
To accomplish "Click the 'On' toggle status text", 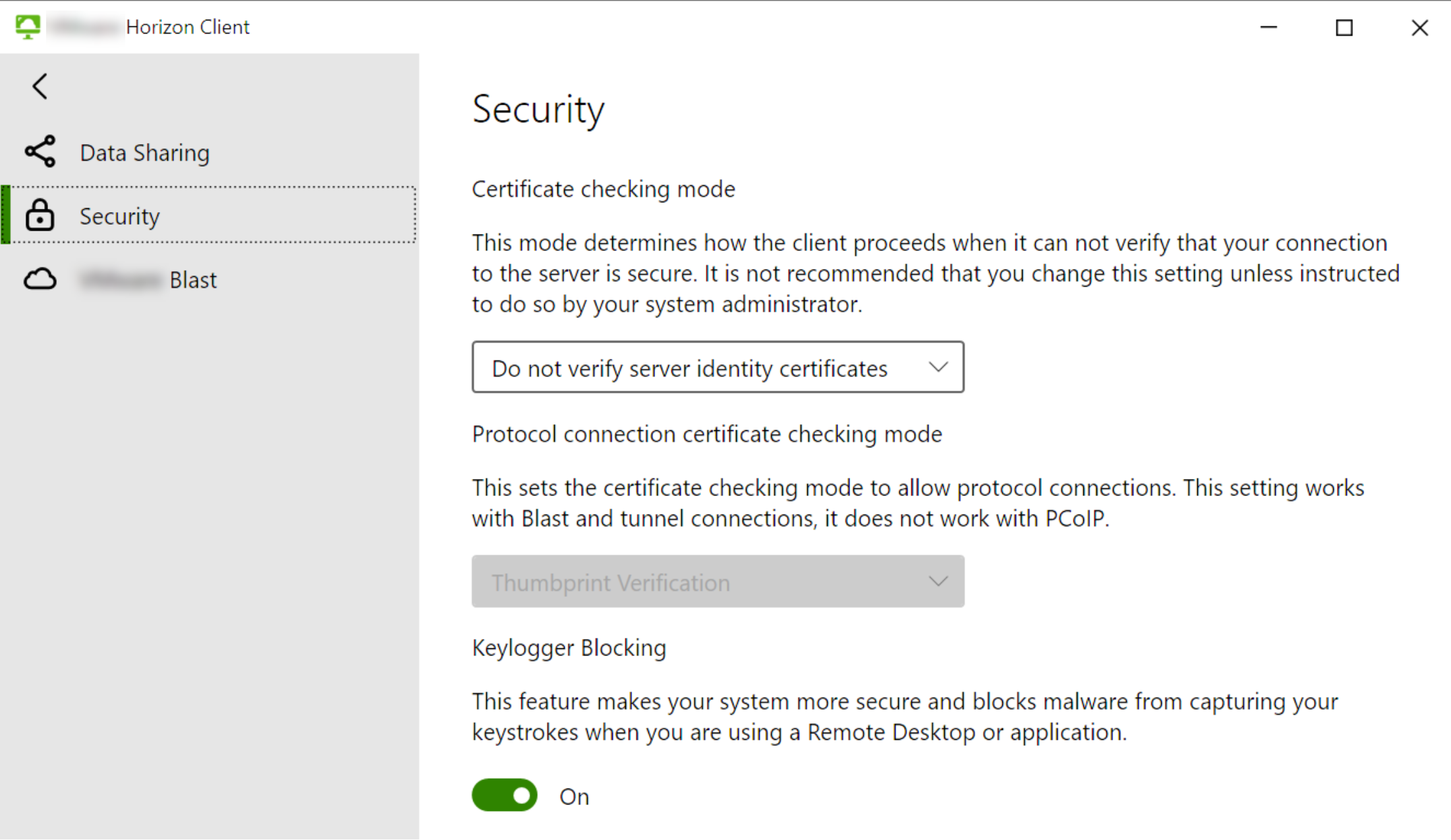I will 574,797.
